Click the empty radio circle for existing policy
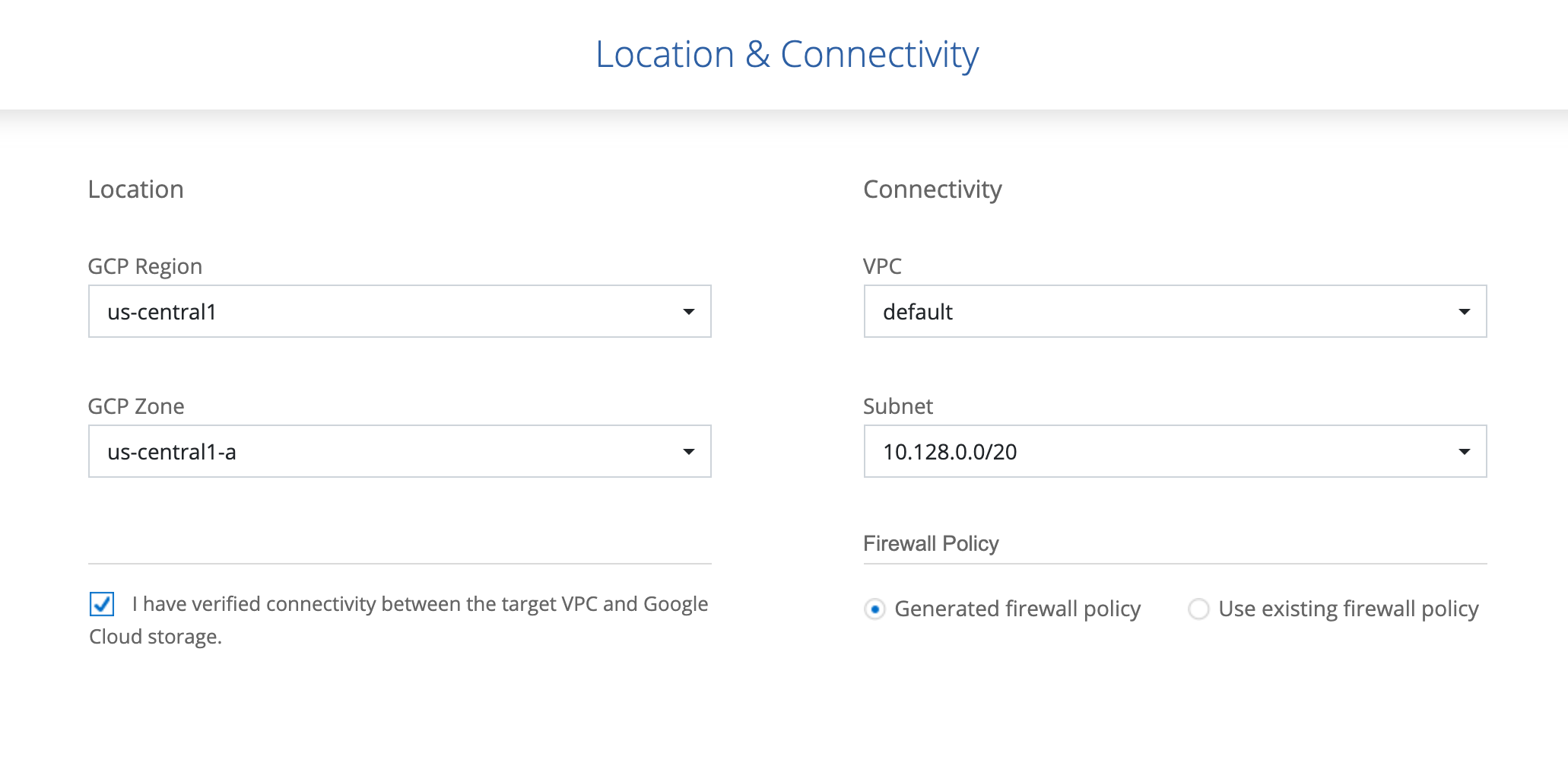This screenshot has width=1568, height=776. (1198, 609)
